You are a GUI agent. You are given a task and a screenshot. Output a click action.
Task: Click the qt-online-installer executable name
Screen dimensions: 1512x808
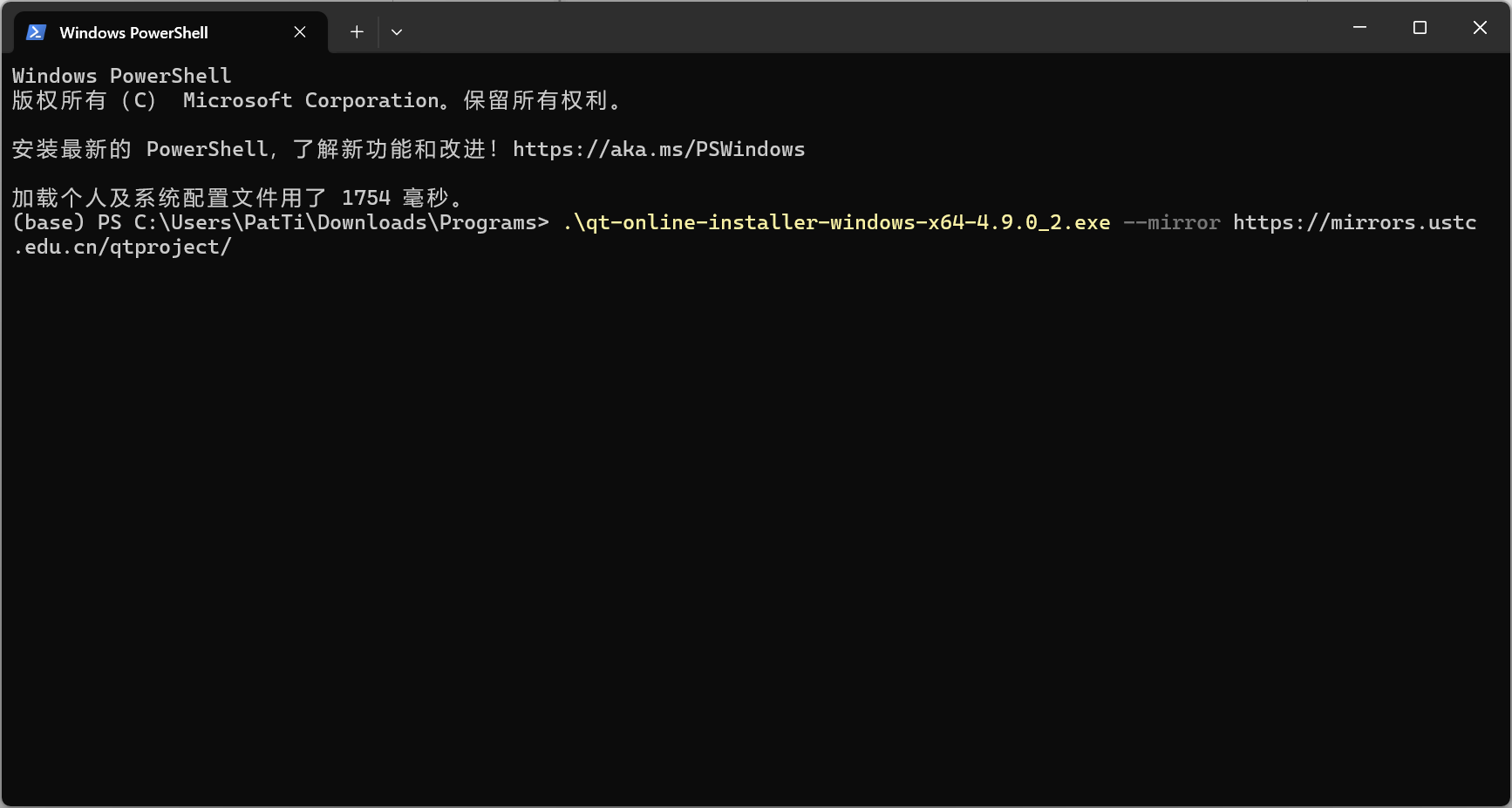pyautogui.click(x=837, y=222)
